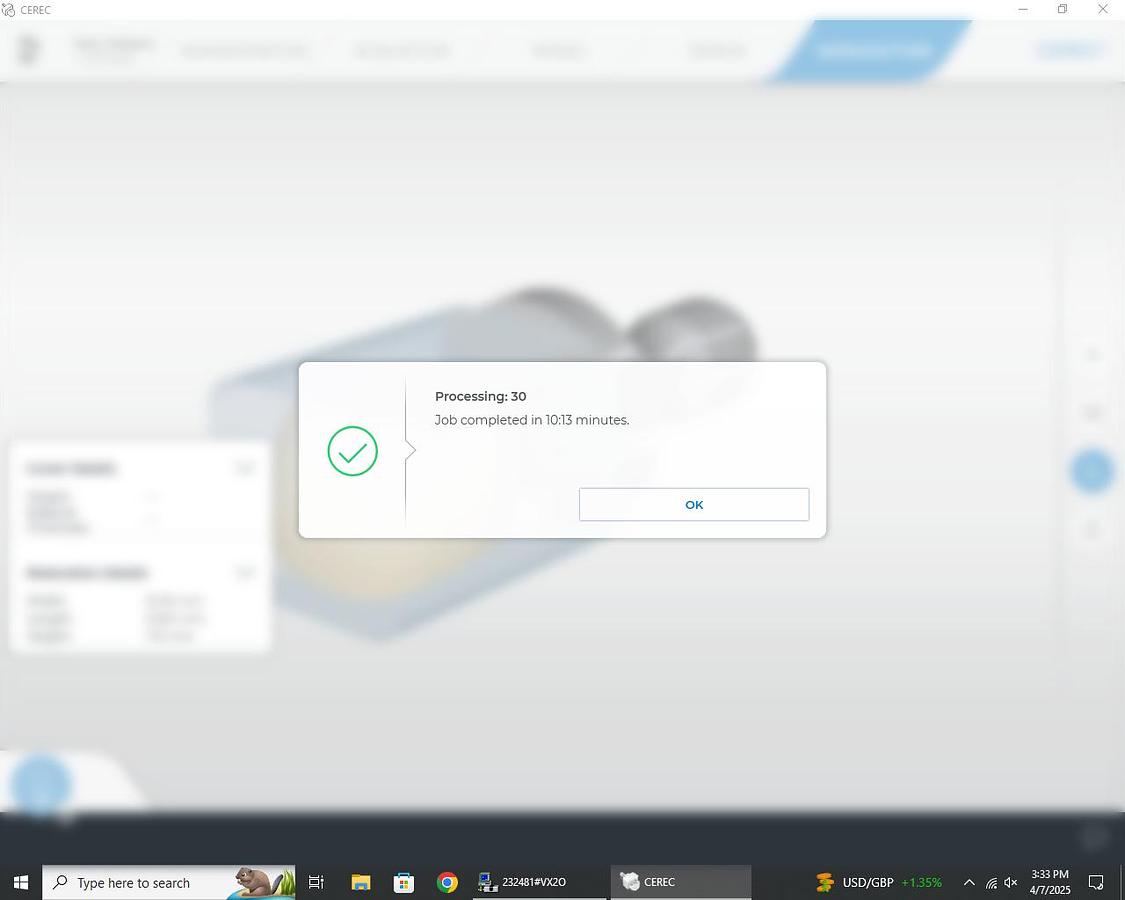Toggle the muted volume speaker icon
Screen dimensions: 1125x900
[x=1011, y=883]
